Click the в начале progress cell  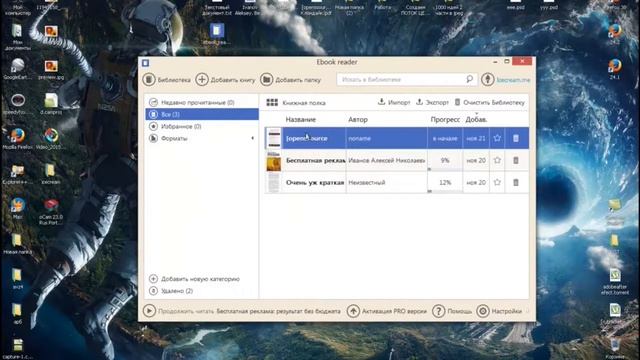coord(445,138)
